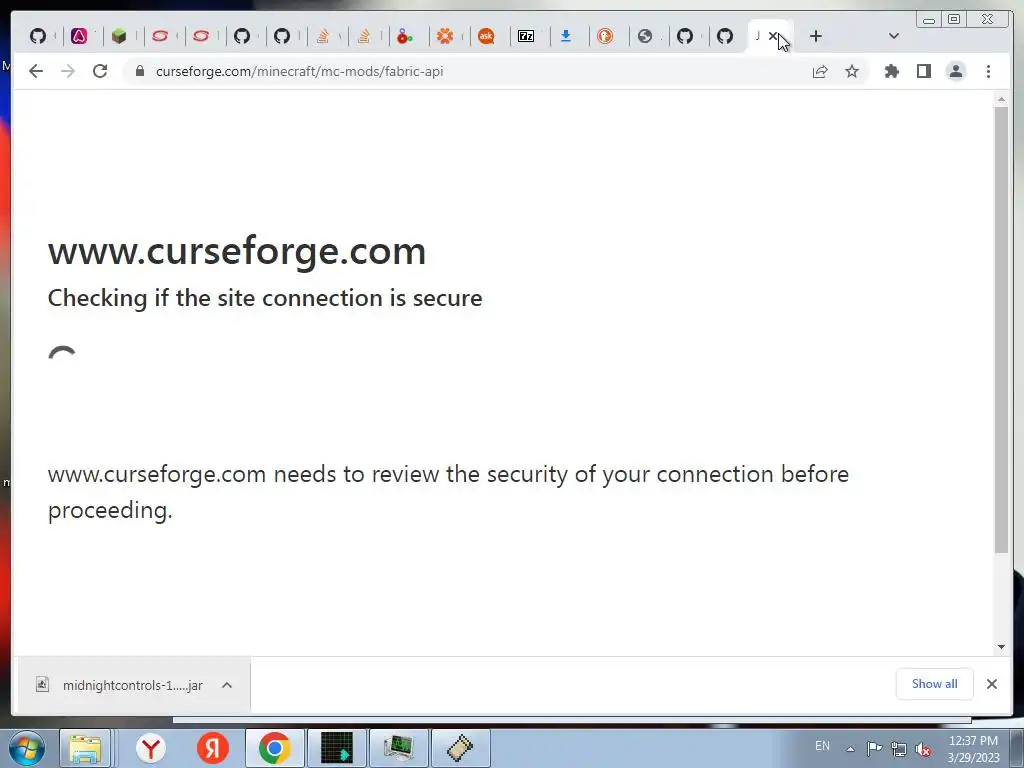Image resolution: width=1024 pixels, height=768 pixels.
Task: Open the gray globe icon tab
Action: click(645, 36)
